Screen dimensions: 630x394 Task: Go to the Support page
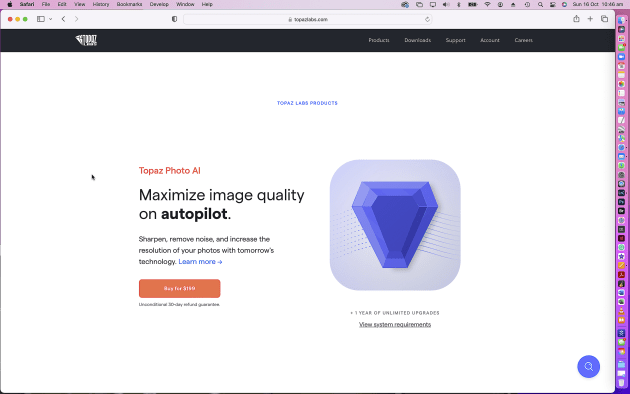455,40
